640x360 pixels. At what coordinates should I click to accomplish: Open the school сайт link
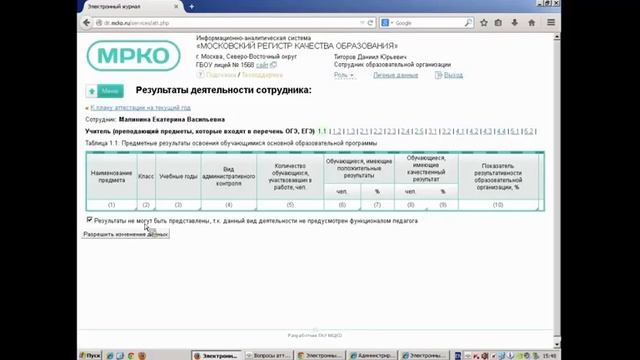[262, 65]
